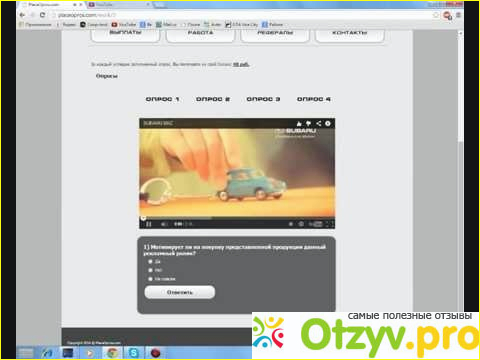The height and width of the screenshot is (360, 480).
Task: Open the YouTube bookmark
Action: 124,24
